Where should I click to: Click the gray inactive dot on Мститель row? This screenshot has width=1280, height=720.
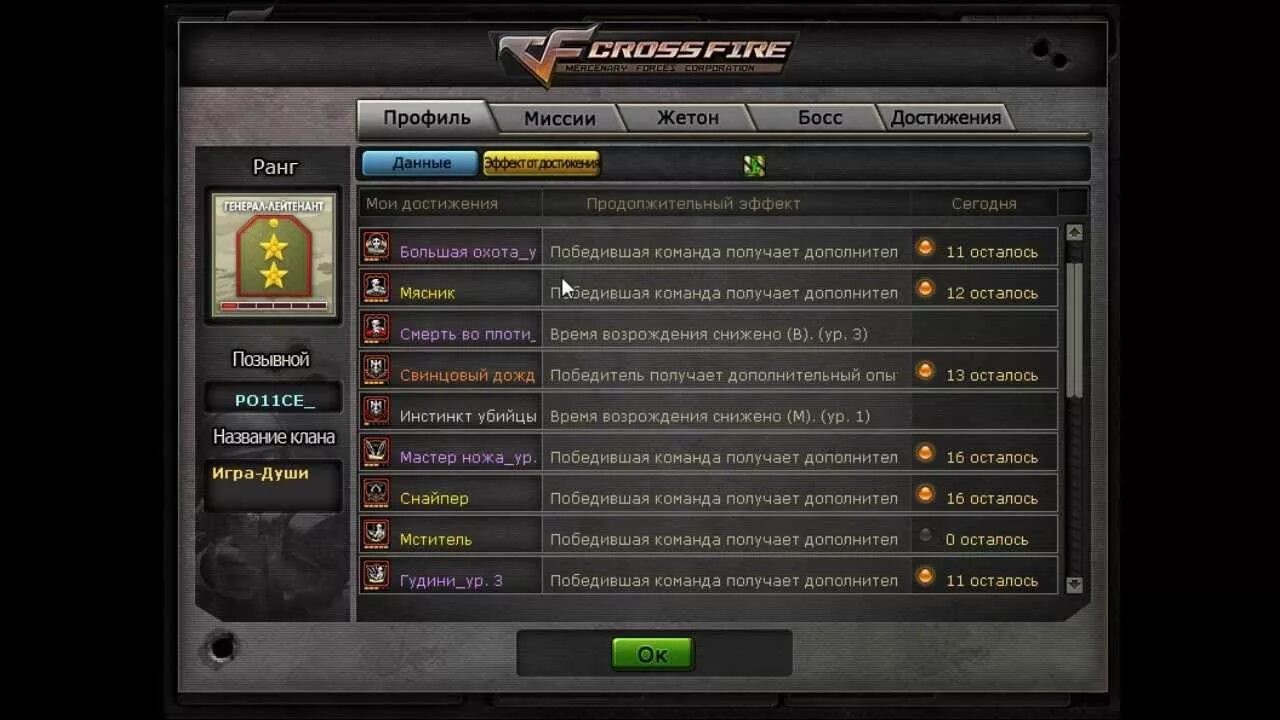coord(925,535)
